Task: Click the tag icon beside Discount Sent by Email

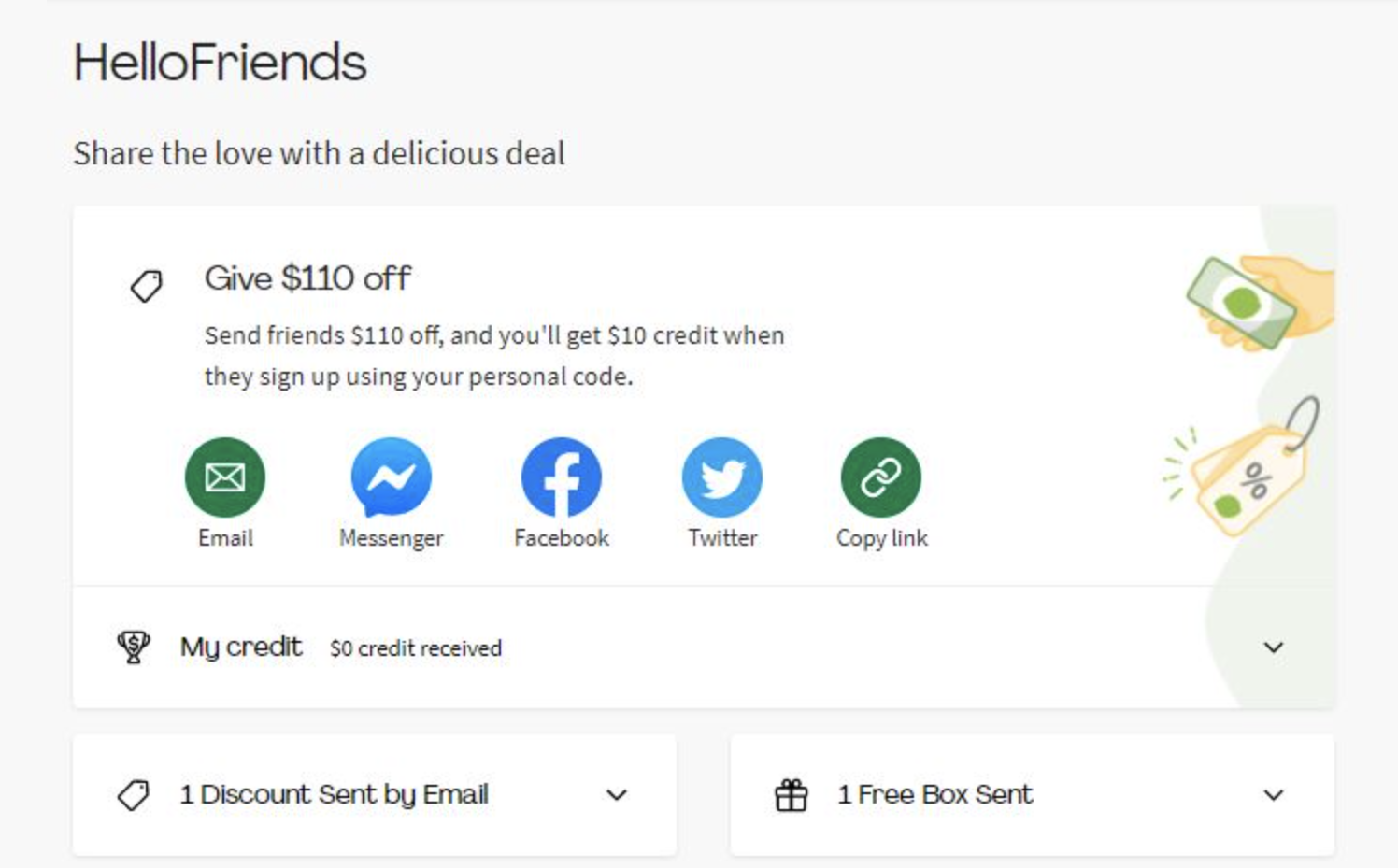Action: tap(134, 795)
